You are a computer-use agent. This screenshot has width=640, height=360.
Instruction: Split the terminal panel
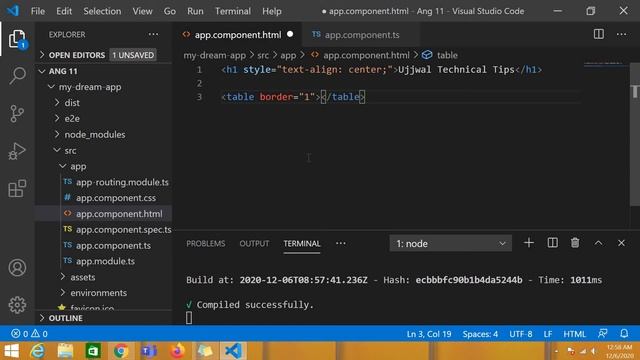coord(552,243)
